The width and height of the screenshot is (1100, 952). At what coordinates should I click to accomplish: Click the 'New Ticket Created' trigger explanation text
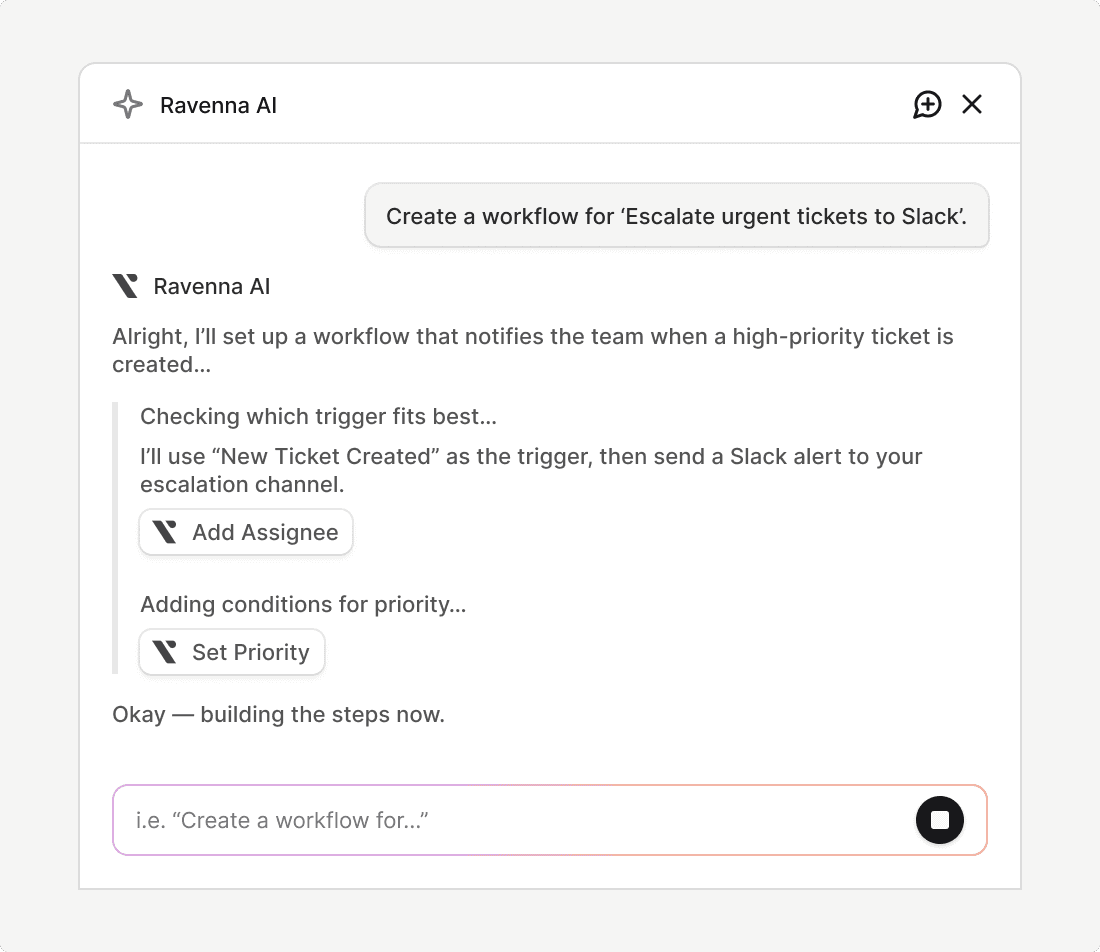click(x=530, y=470)
